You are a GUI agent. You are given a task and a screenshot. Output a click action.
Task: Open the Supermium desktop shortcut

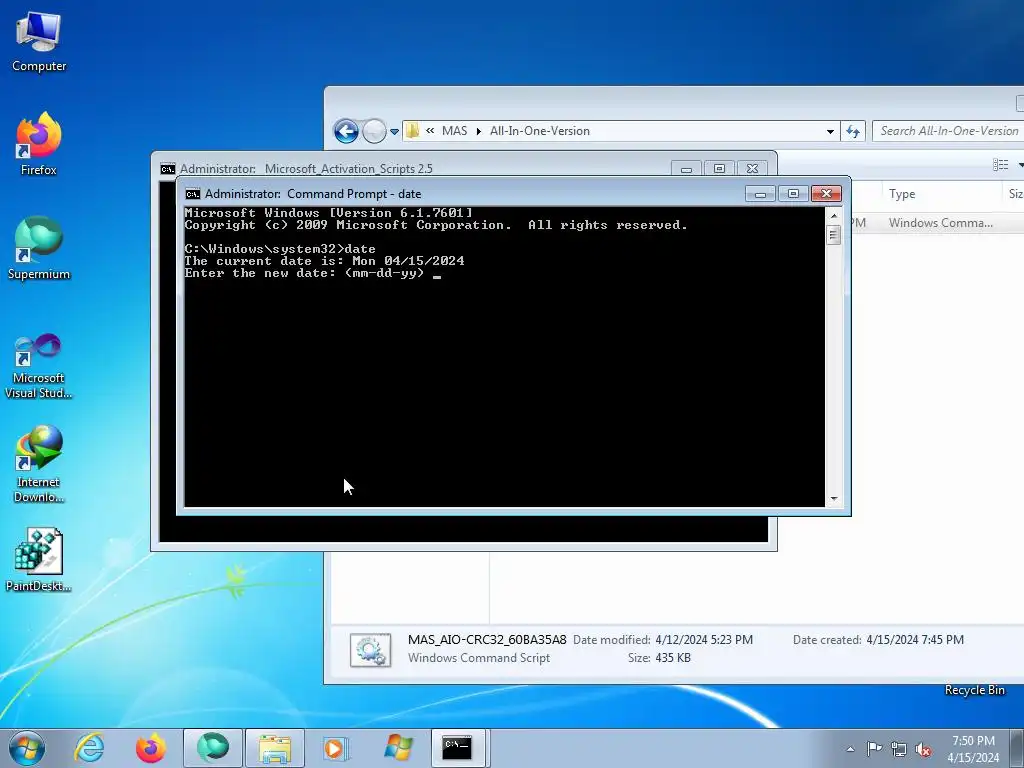[39, 248]
